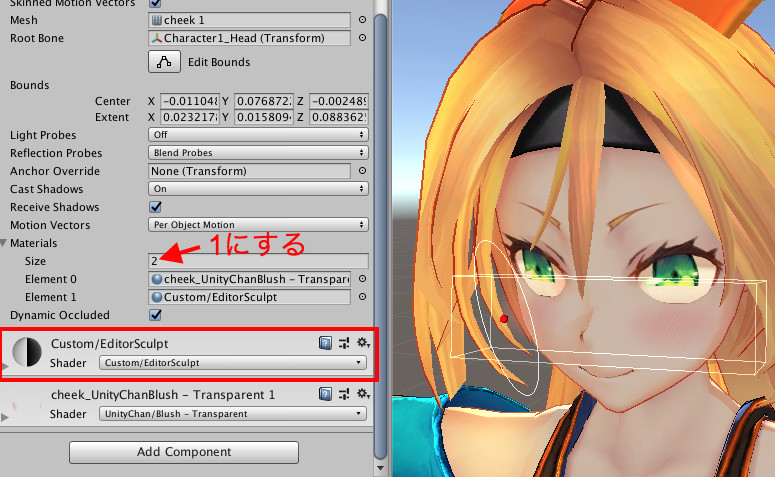Open Reflection Probes dropdown
The height and width of the screenshot is (477, 775).
(x=258, y=152)
